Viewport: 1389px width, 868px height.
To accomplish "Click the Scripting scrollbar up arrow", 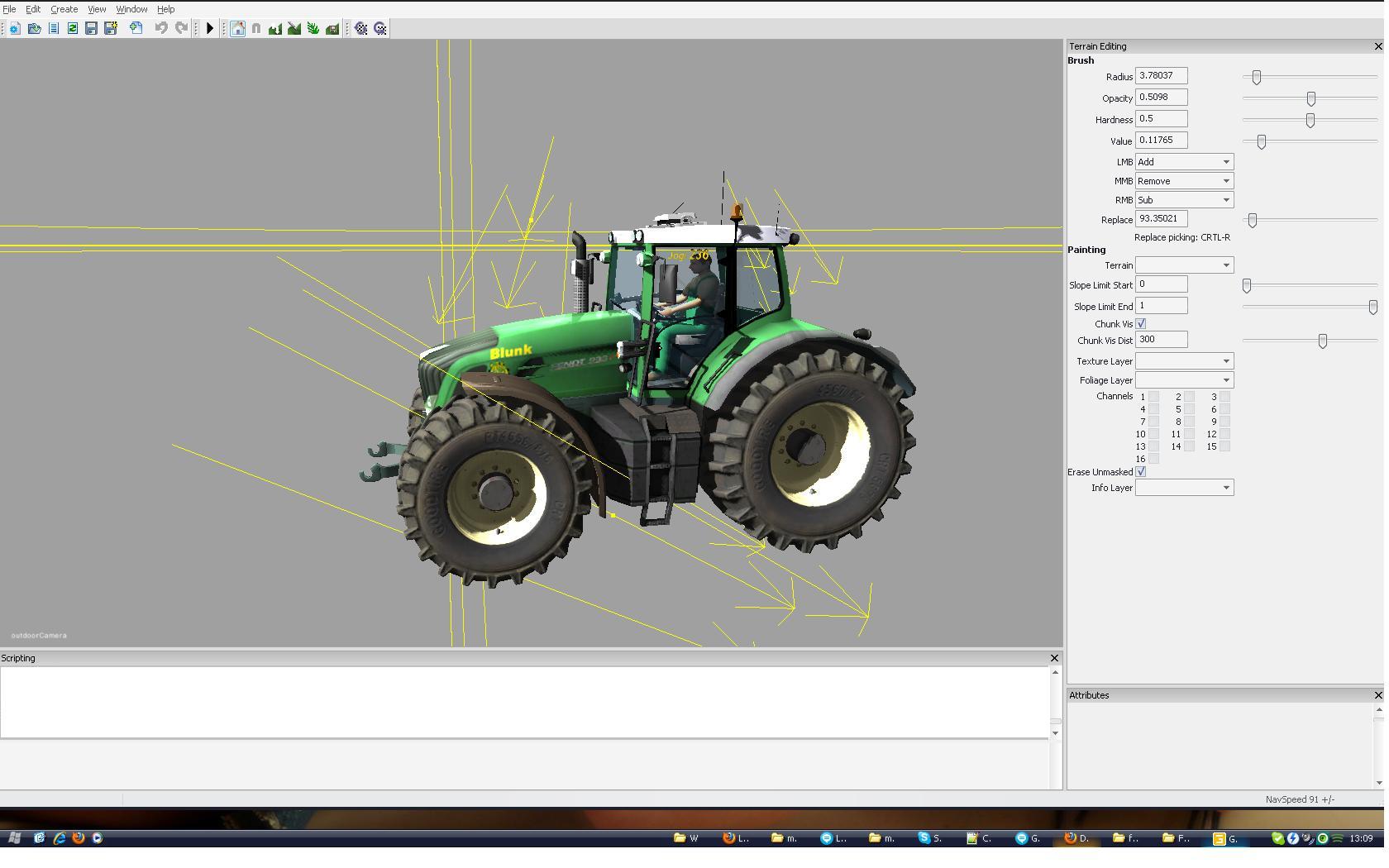I will click(x=1055, y=672).
